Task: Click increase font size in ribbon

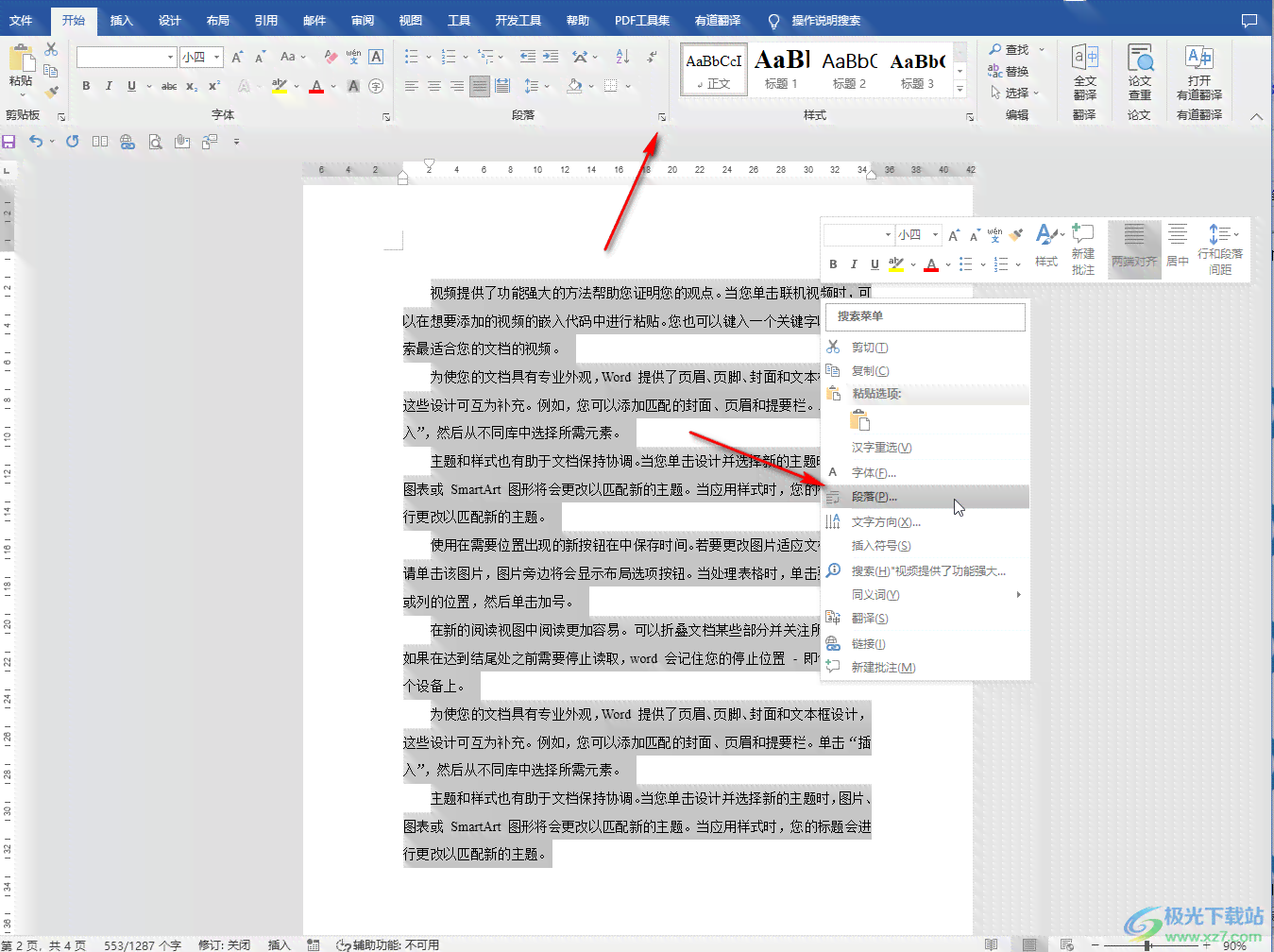Action: (x=237, y=57)
